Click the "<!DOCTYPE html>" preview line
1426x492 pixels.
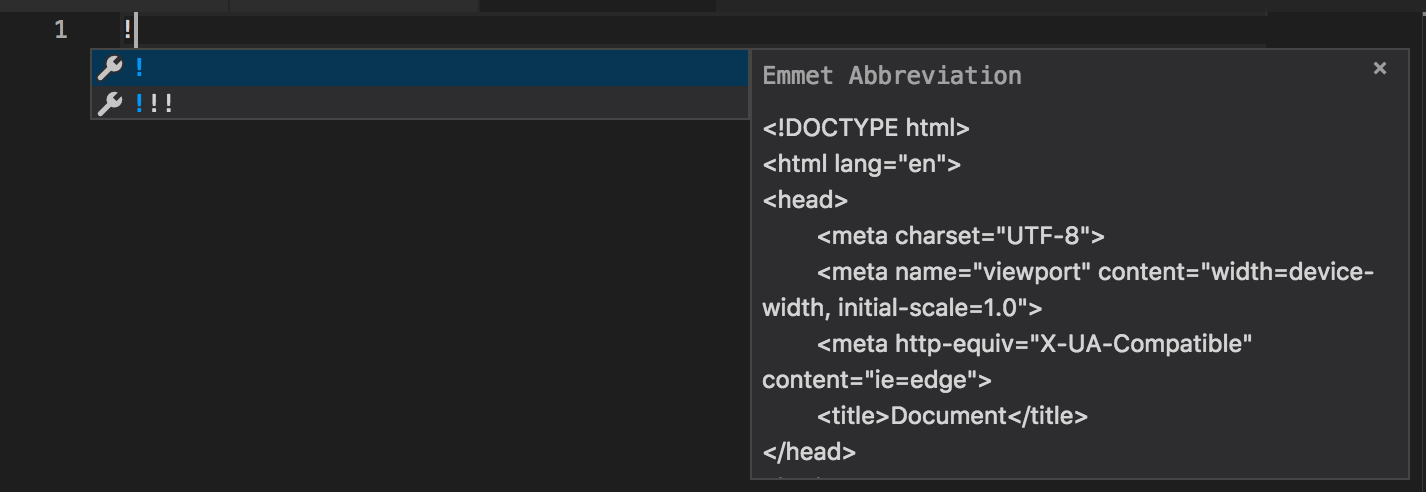[866, 128]
